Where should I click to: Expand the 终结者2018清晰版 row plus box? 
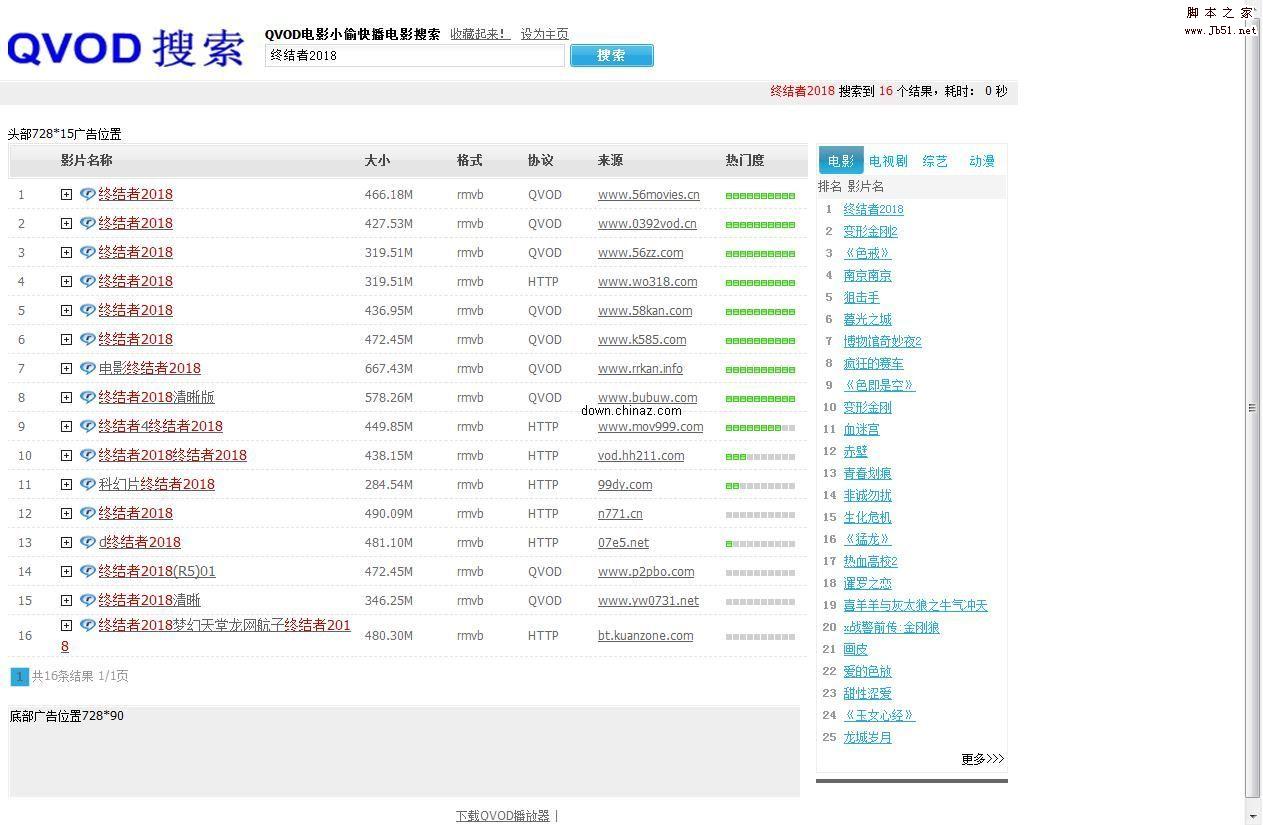66,398
